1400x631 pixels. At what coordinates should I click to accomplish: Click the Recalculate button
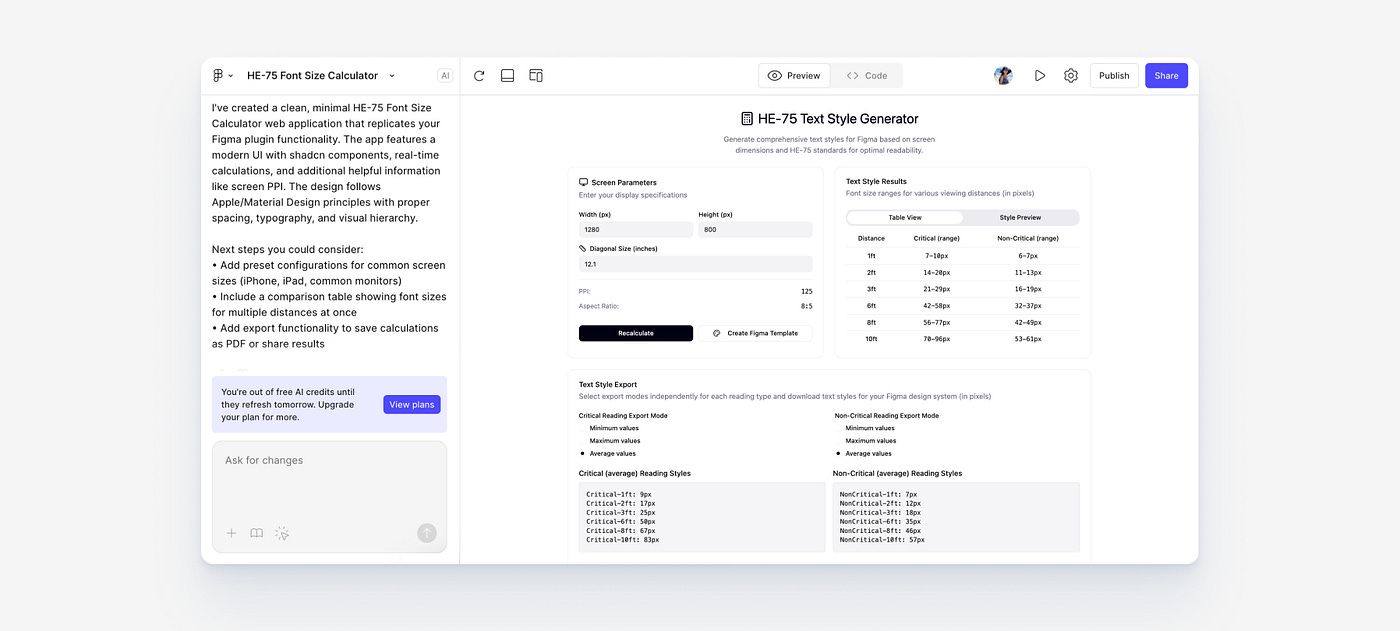point(636,333)
